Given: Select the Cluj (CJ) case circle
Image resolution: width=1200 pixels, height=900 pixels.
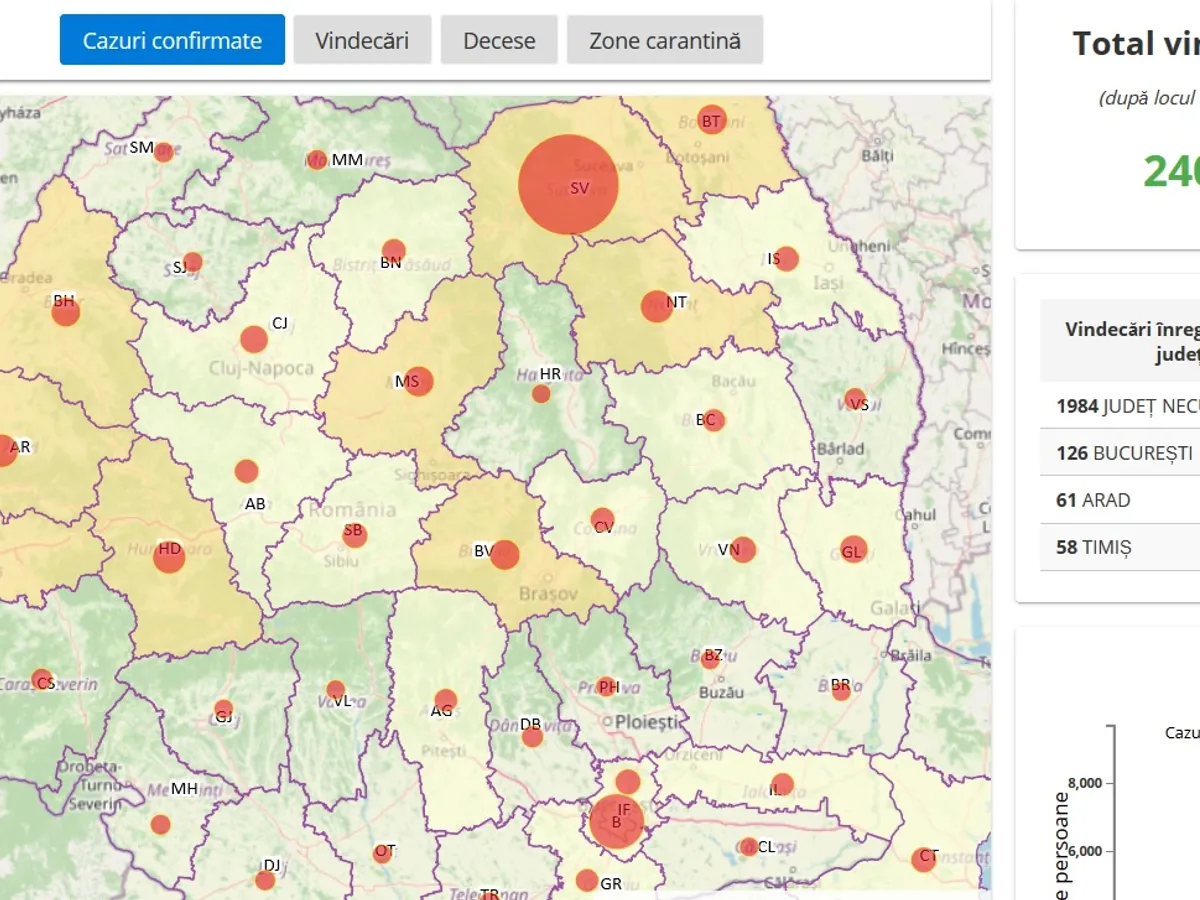Looking at the screenshot, I should pyautogui.click(x=254, y=339).
